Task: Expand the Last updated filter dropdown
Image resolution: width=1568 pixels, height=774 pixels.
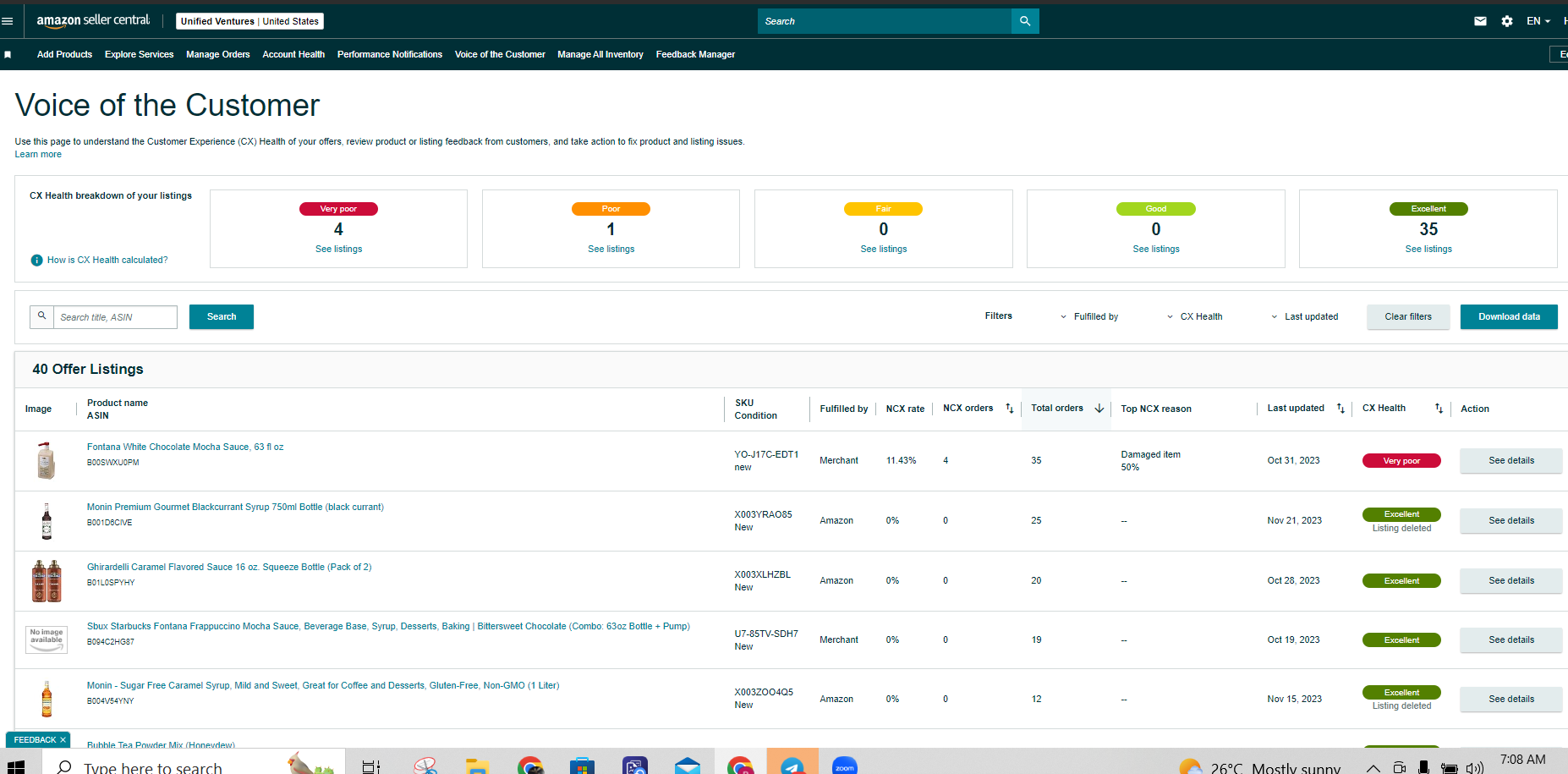Action: tap(1304, 317)
